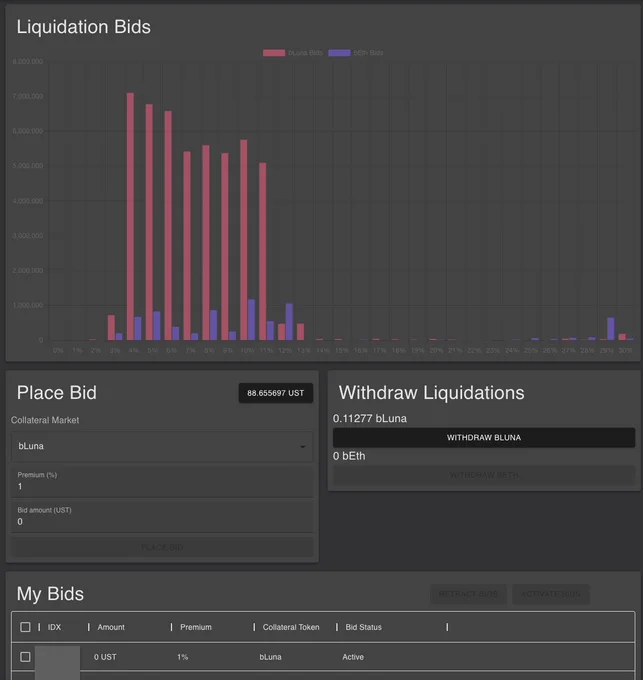The height and width of the screenshot is (680, 643).
Task: Click the bEth bar at 29% premium
Action: pos(611,328)
